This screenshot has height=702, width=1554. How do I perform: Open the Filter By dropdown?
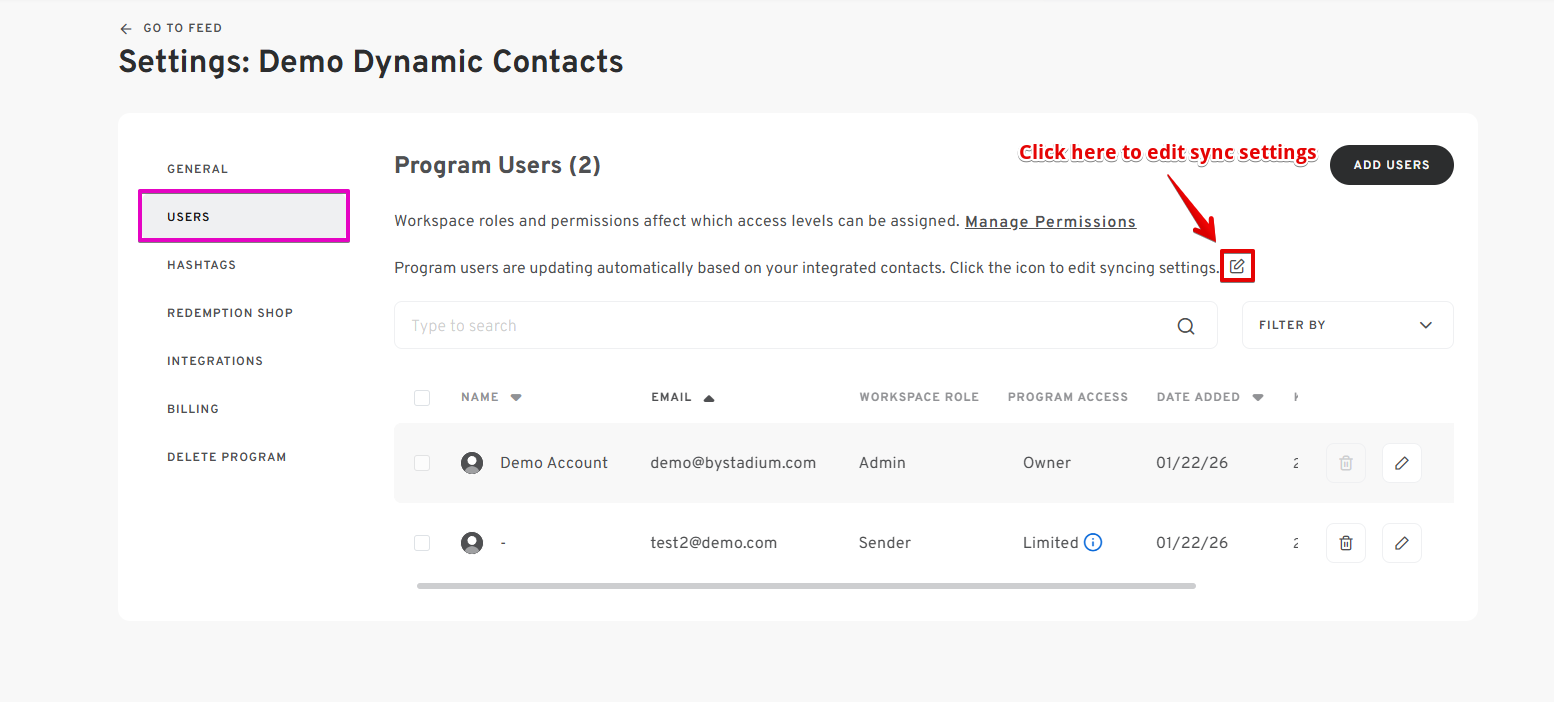(1347, 325)
